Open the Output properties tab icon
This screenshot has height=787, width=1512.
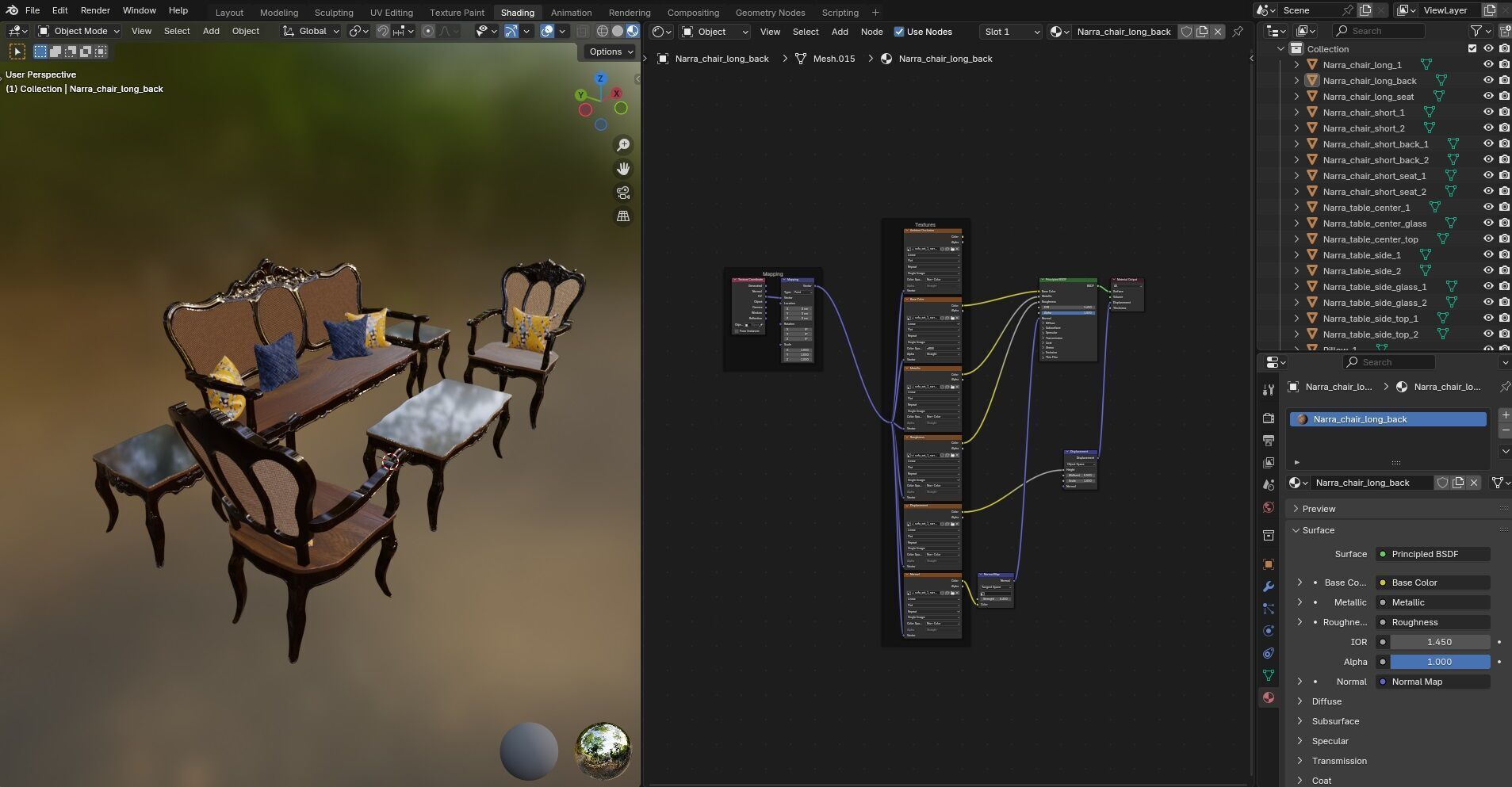point(1269,440)
